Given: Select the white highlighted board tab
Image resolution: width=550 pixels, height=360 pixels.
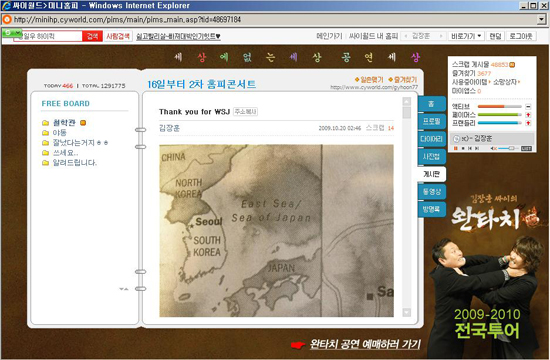Looking at the screenshot, I should pos(431,174).
